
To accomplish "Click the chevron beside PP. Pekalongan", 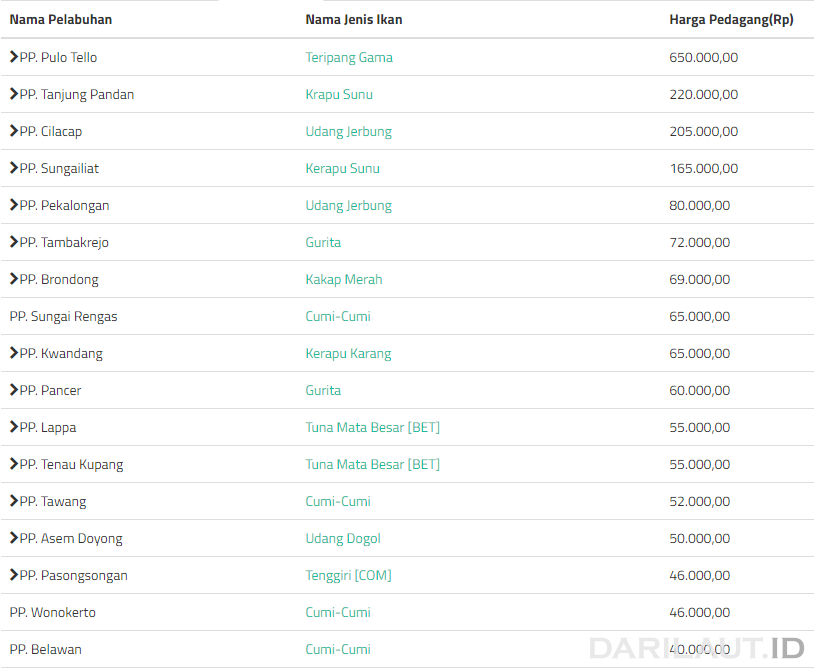I will (x=14, y=205).
